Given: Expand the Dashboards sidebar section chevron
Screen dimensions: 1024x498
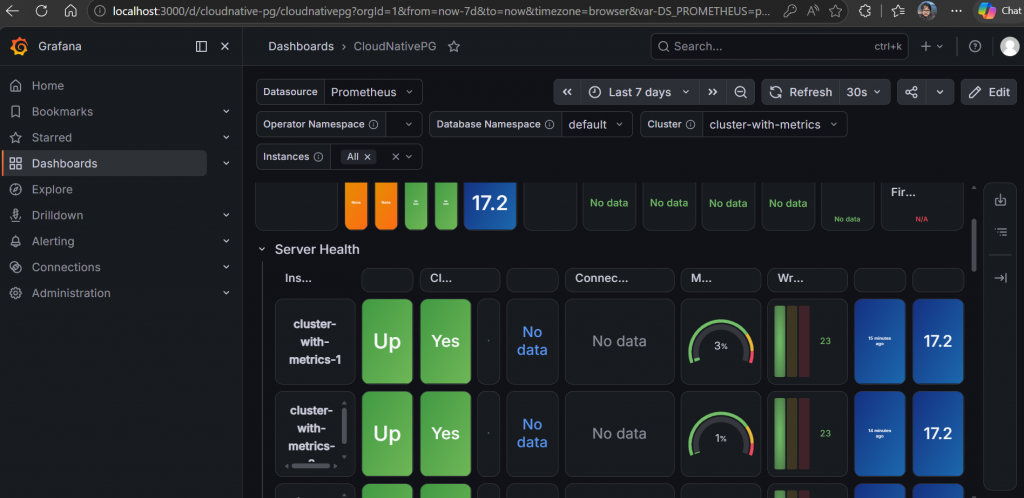Looking at the screenshot, I should point(226,163).
